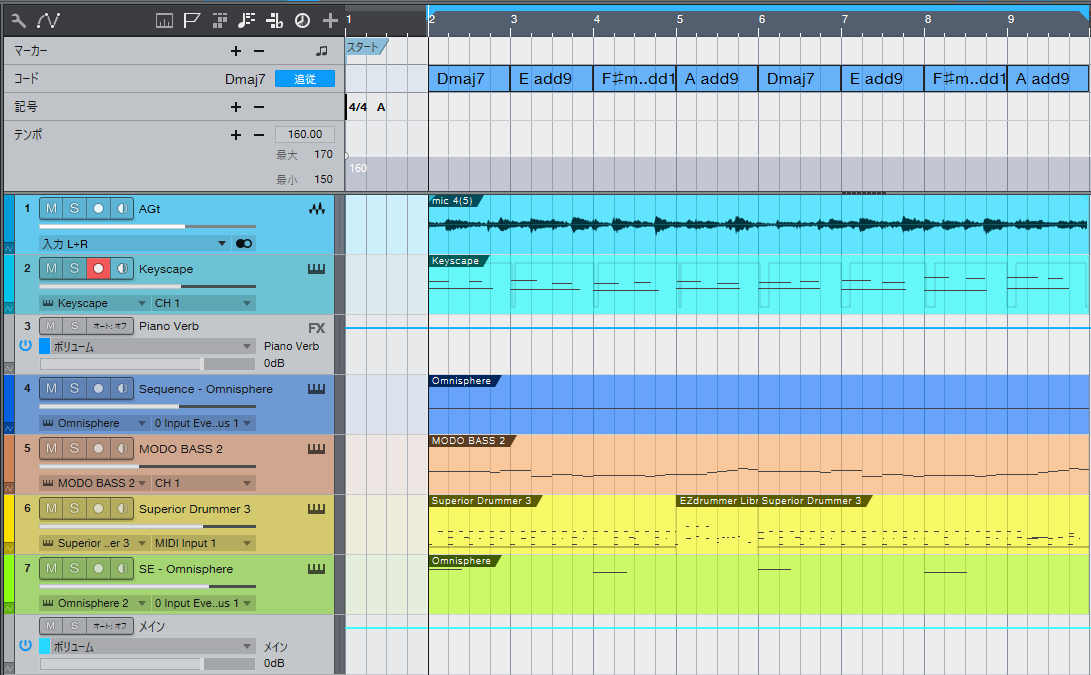
Task: Open Omnisphere 2 instrument dropdown
Action: 94,603
